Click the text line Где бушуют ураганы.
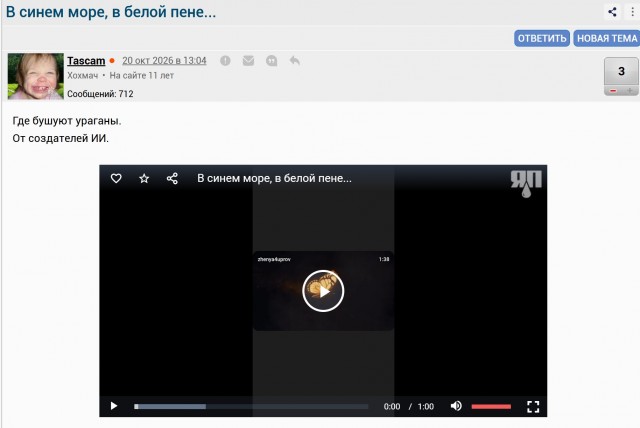The width and height of the screenshot is (640, 428). pyautogui.click(x=67, y=121)
